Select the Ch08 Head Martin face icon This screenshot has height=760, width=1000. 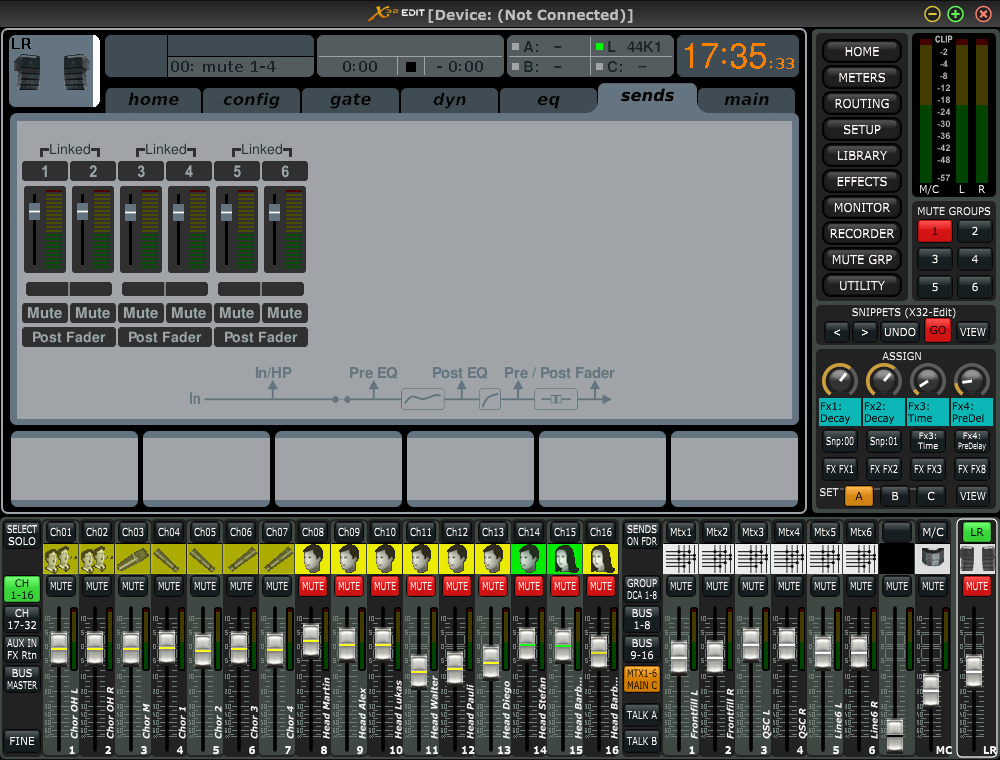coord(312,559)
